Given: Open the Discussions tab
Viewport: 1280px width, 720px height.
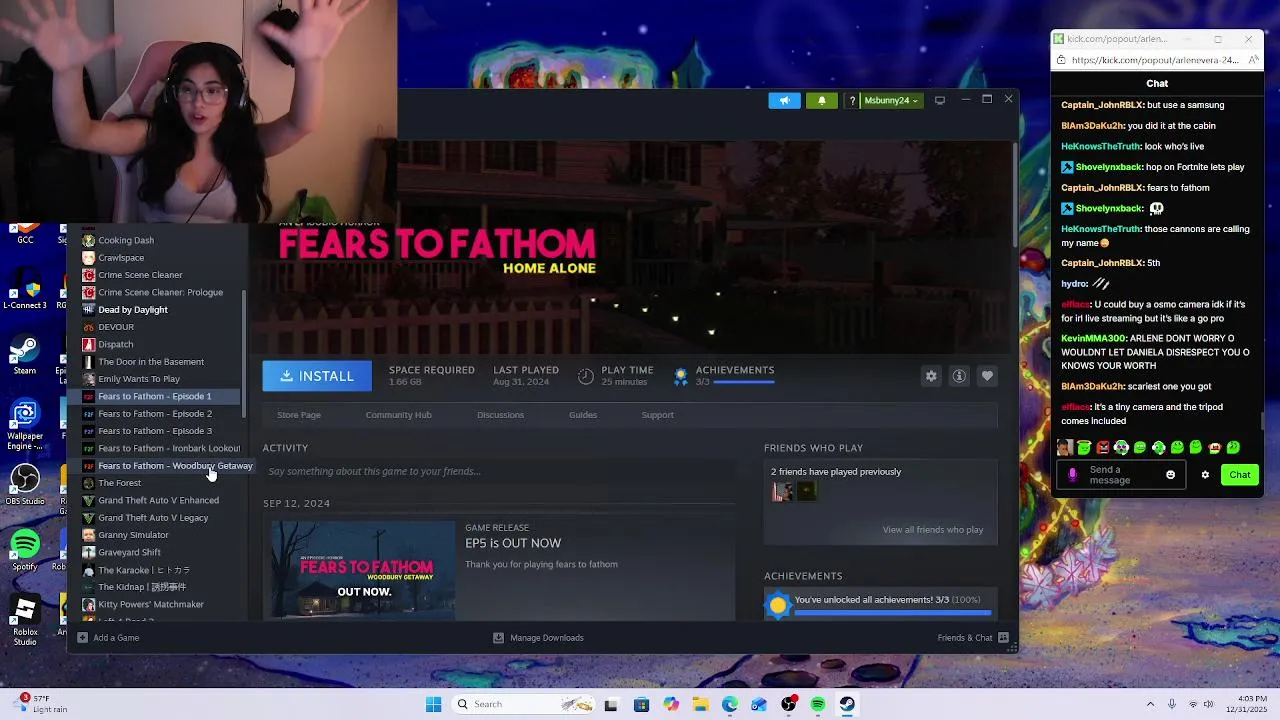Looking at the screenshot, I should [x=500, y=415].
